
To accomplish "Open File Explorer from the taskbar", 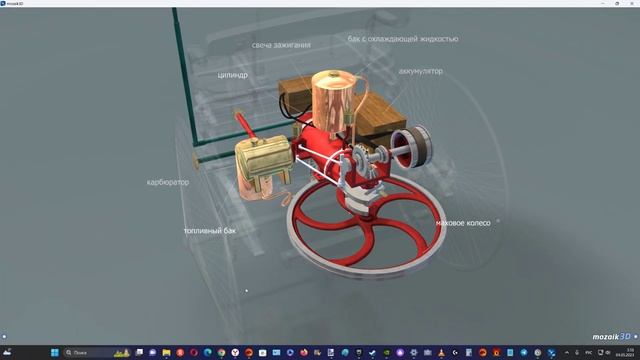I will 167,353.
